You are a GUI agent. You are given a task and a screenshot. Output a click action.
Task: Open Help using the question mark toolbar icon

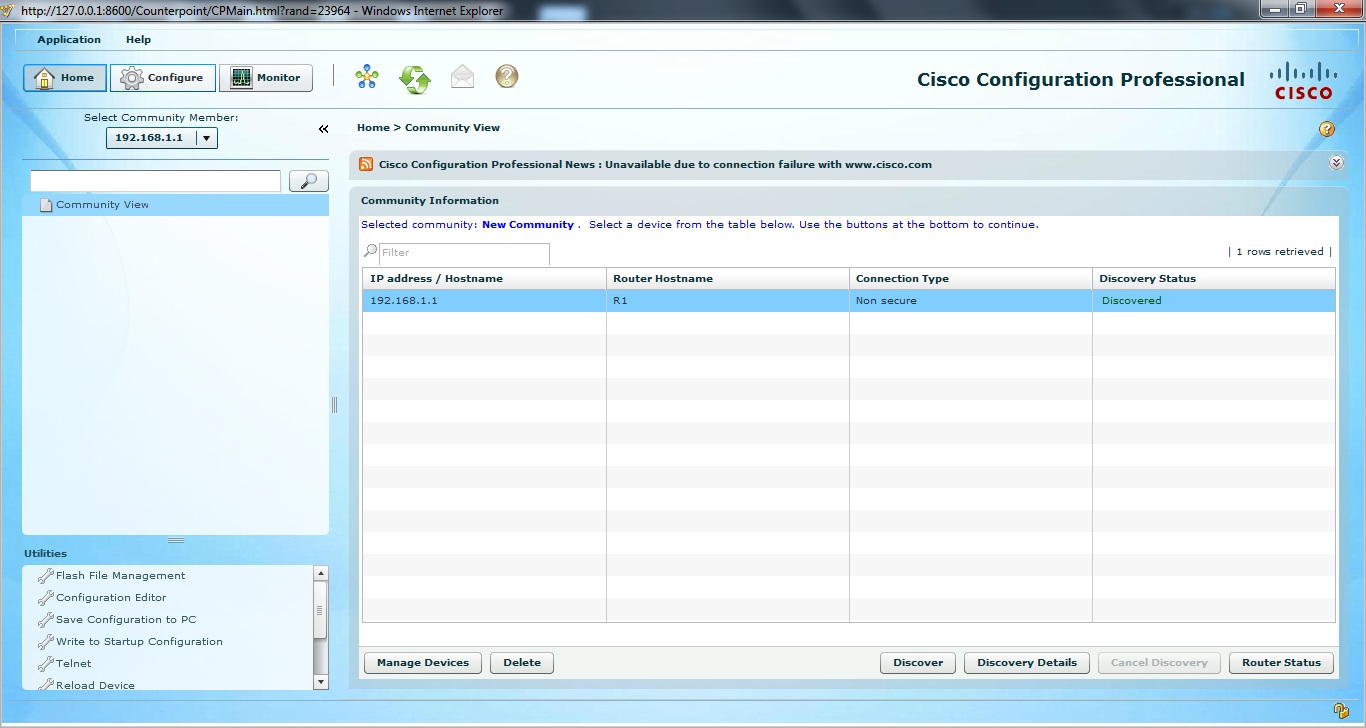507,77
